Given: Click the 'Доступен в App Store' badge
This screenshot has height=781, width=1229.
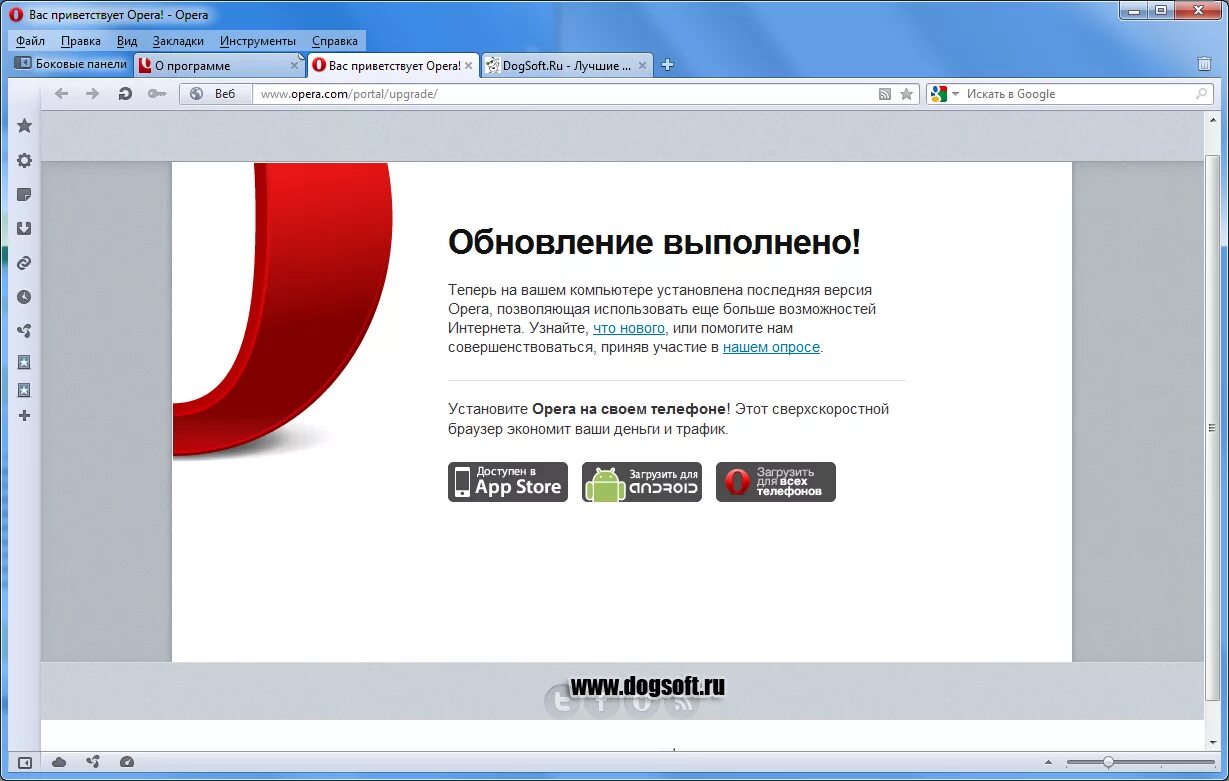Looking at the screenshot, I should pos(508,482).
